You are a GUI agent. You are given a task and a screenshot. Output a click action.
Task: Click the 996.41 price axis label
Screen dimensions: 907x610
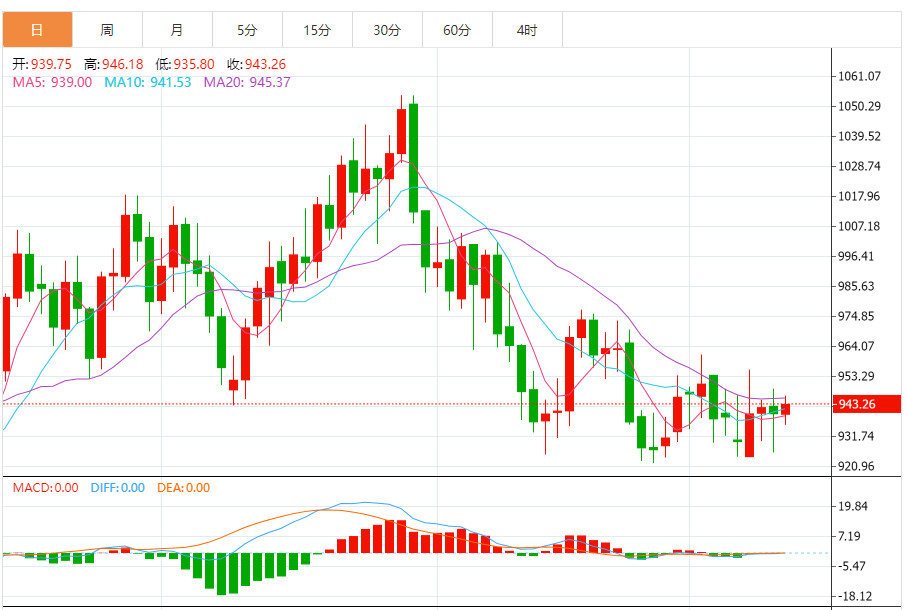pos(856,256)
